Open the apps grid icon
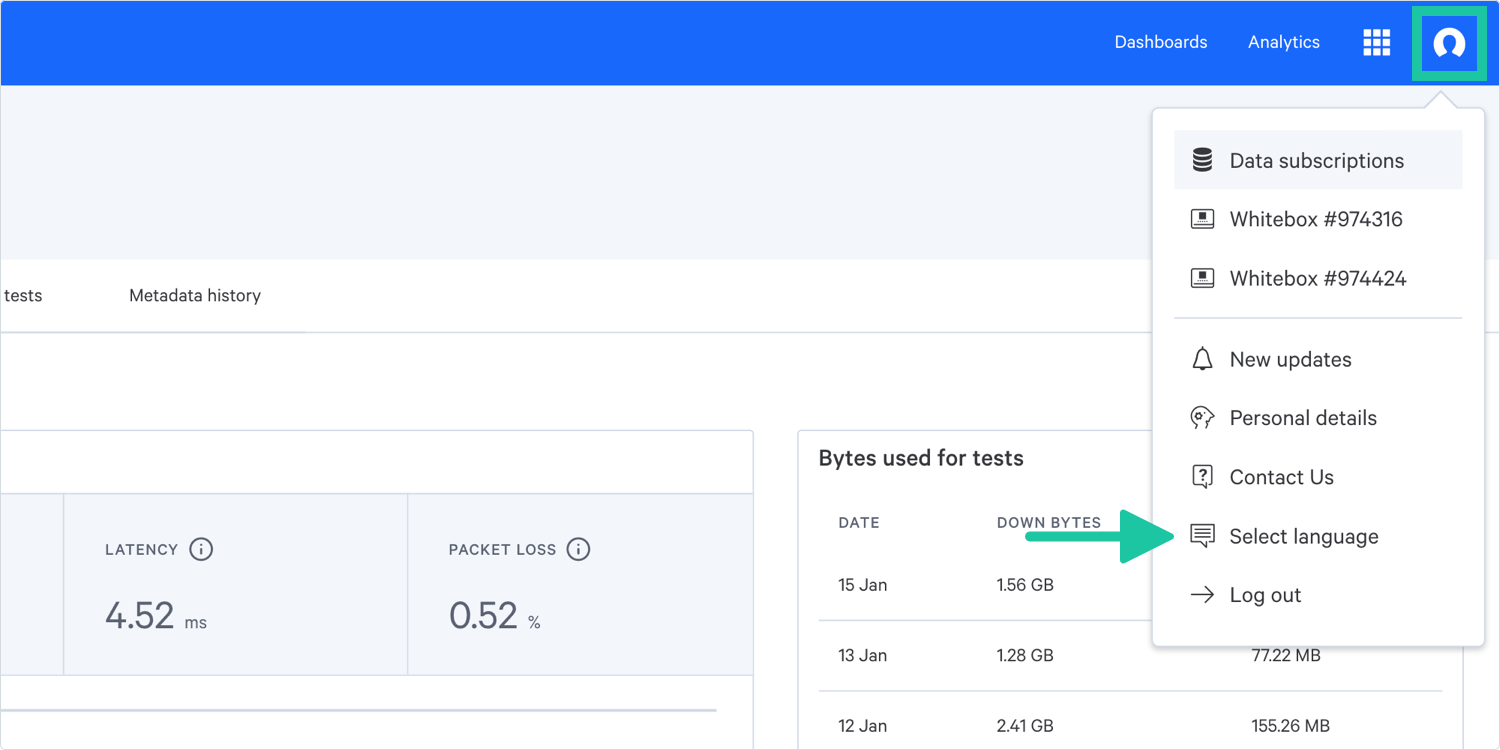This screenshot has height=750, width=1500. pyautogui.click(x=1377, y=42)
